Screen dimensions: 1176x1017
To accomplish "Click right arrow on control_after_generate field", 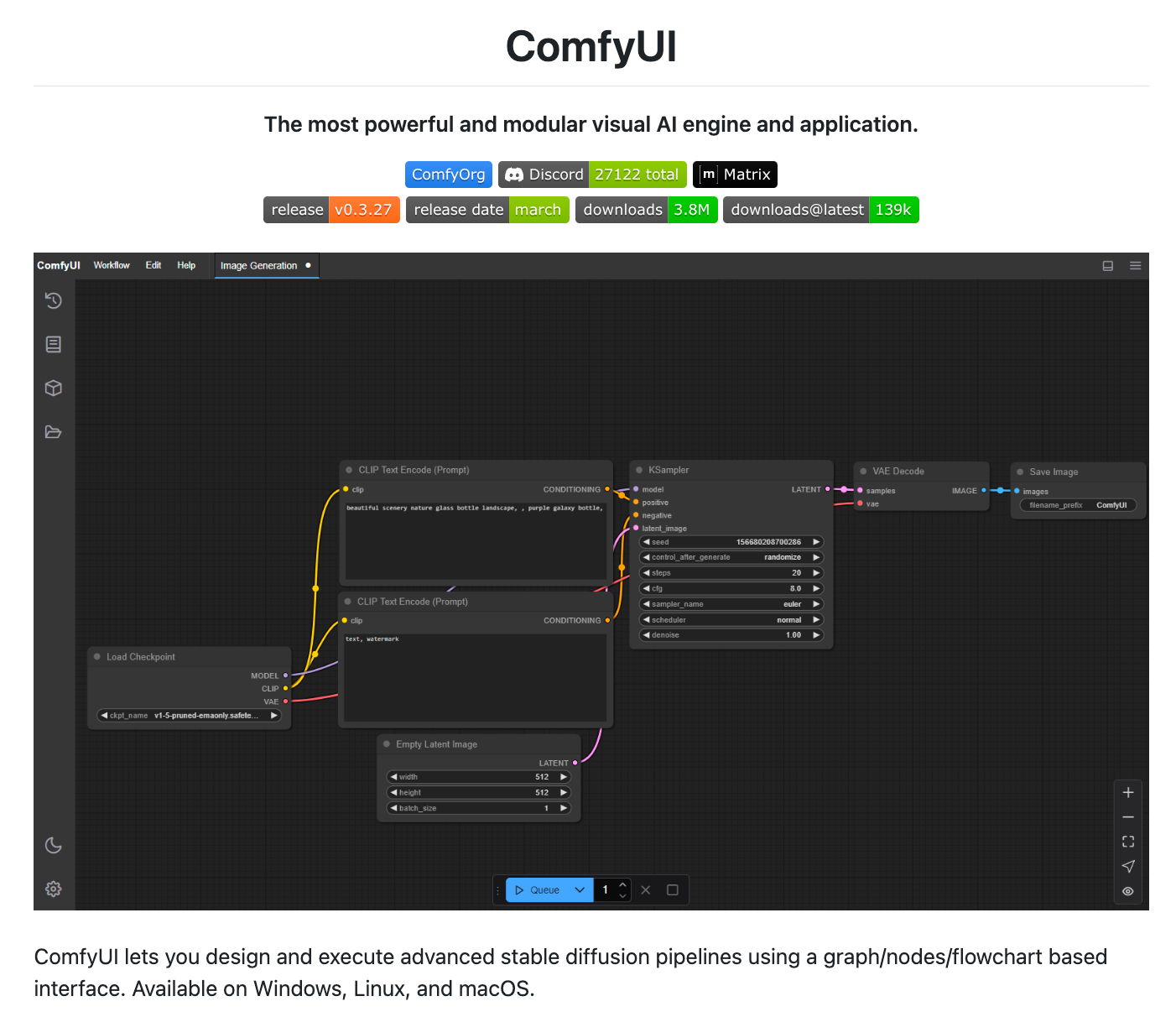I will [816, 557].
